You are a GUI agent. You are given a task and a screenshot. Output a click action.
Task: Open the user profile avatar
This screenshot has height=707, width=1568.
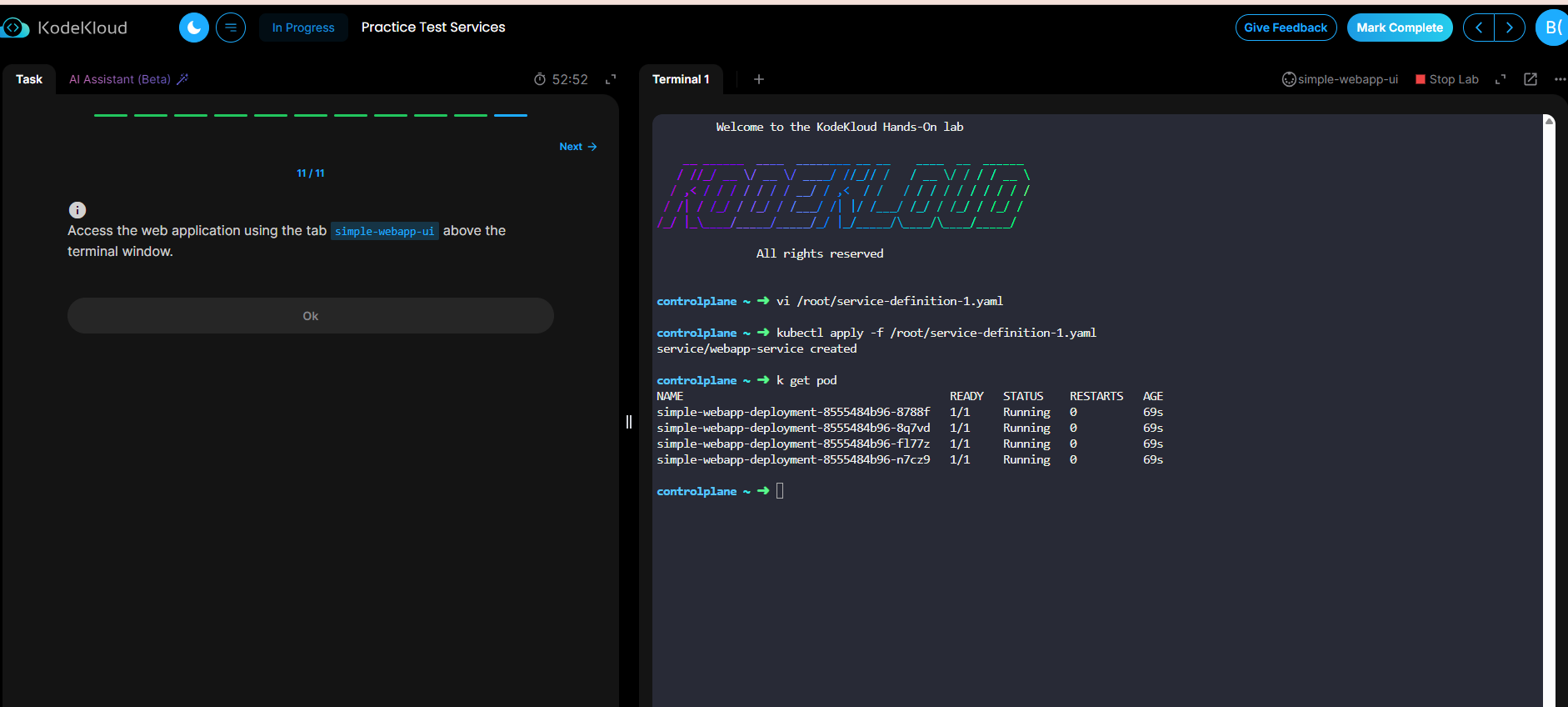click(1552, 28)
